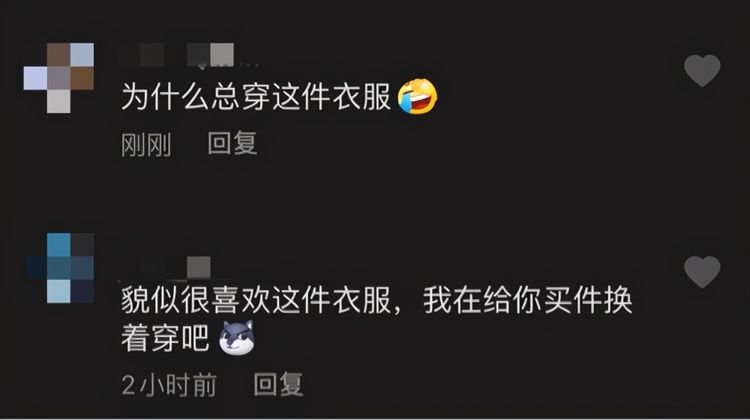750x420 pixels.
Task: Tap "为什么" at start of top comment
Action: (x=165, y=97)
